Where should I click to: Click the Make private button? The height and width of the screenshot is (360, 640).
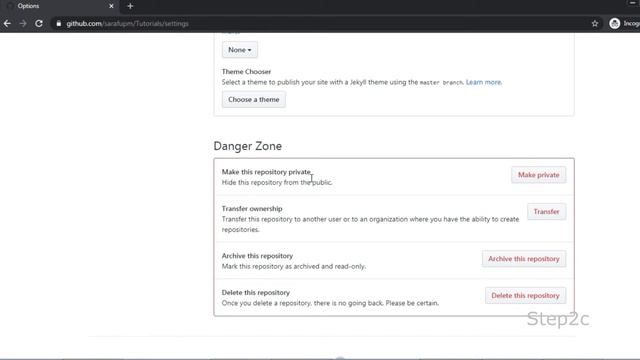pyautogui.click(x=538, y=175)
